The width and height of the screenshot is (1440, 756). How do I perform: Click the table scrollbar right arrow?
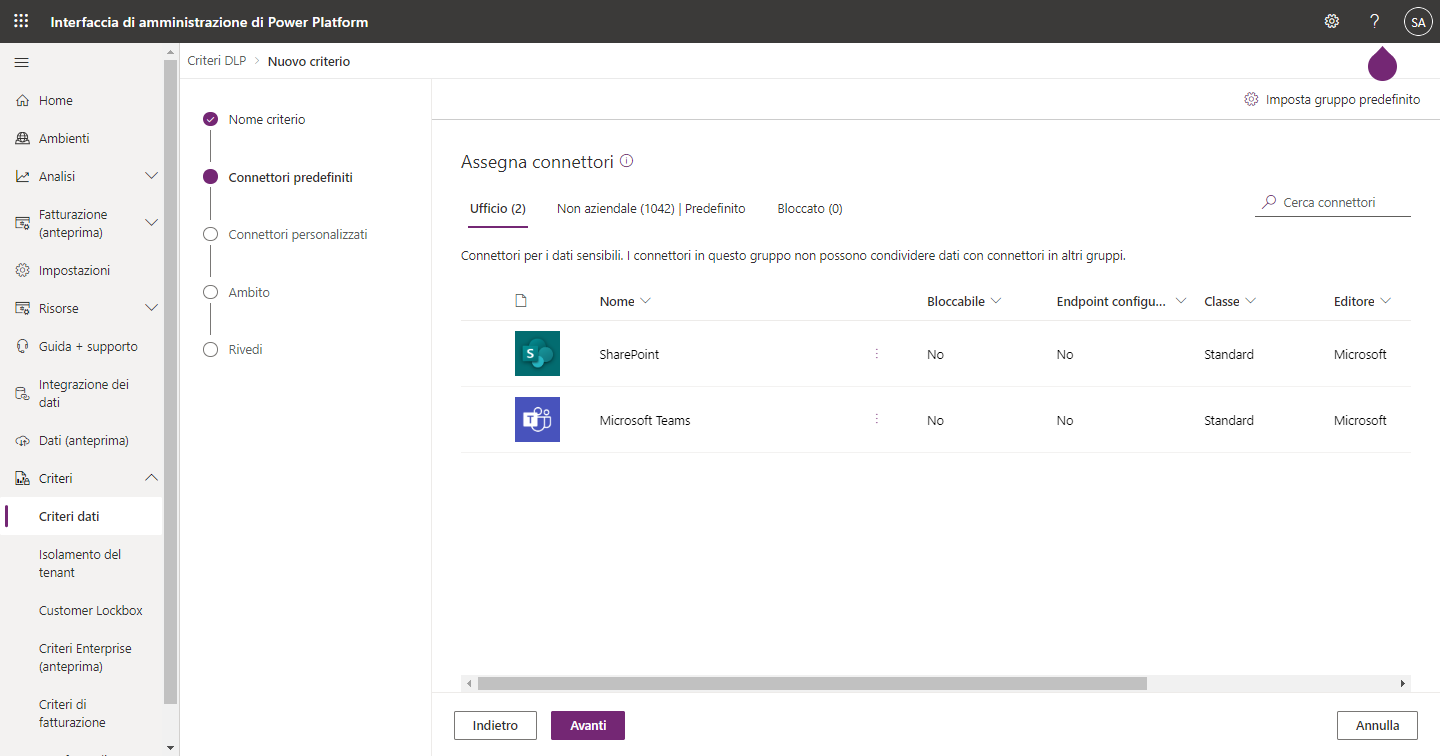(x=1404, y=684)
